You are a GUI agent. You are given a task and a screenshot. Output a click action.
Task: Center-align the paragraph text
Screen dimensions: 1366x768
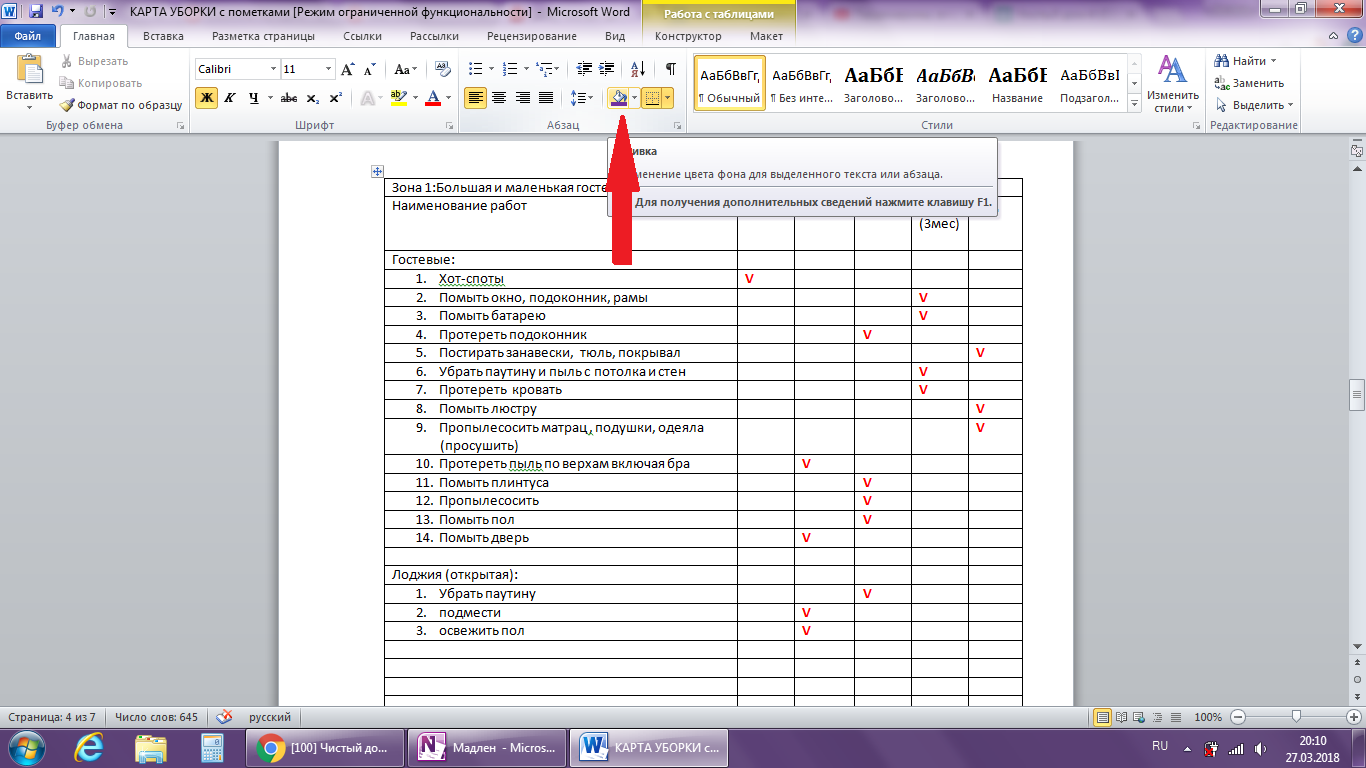pos(498,98)
